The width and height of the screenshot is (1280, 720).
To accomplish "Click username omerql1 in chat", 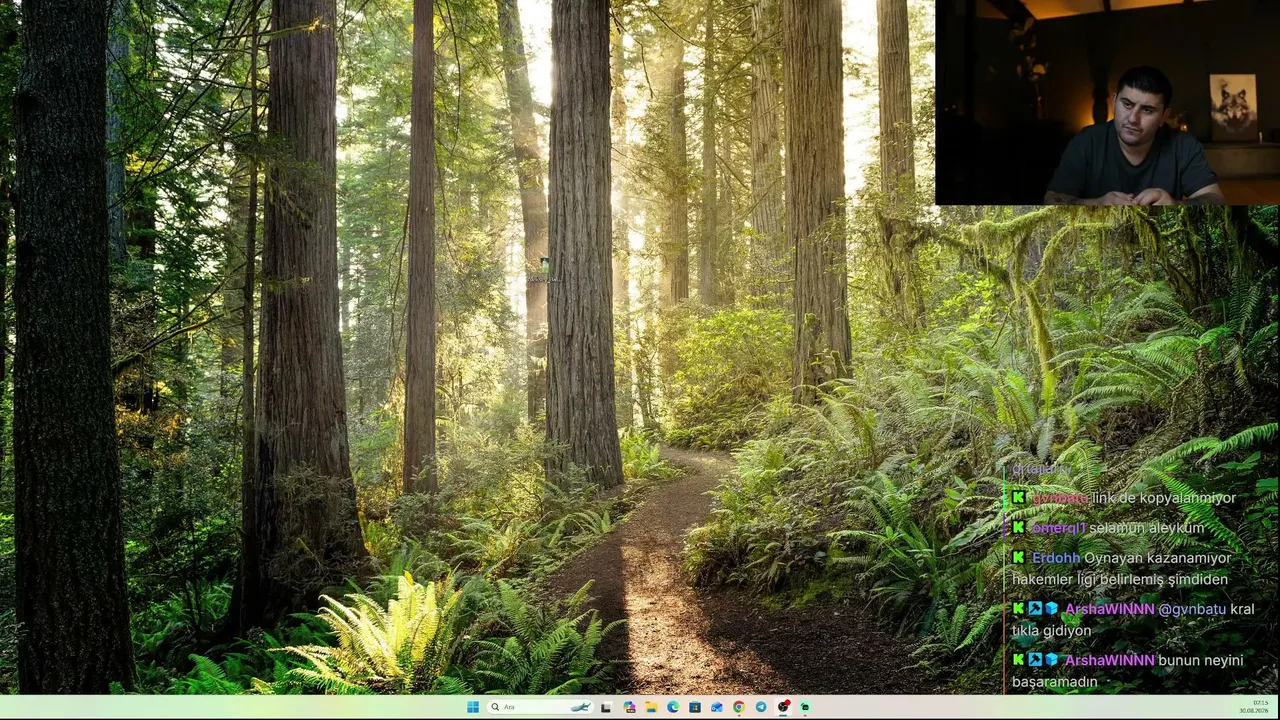I will click(1058, 528).
